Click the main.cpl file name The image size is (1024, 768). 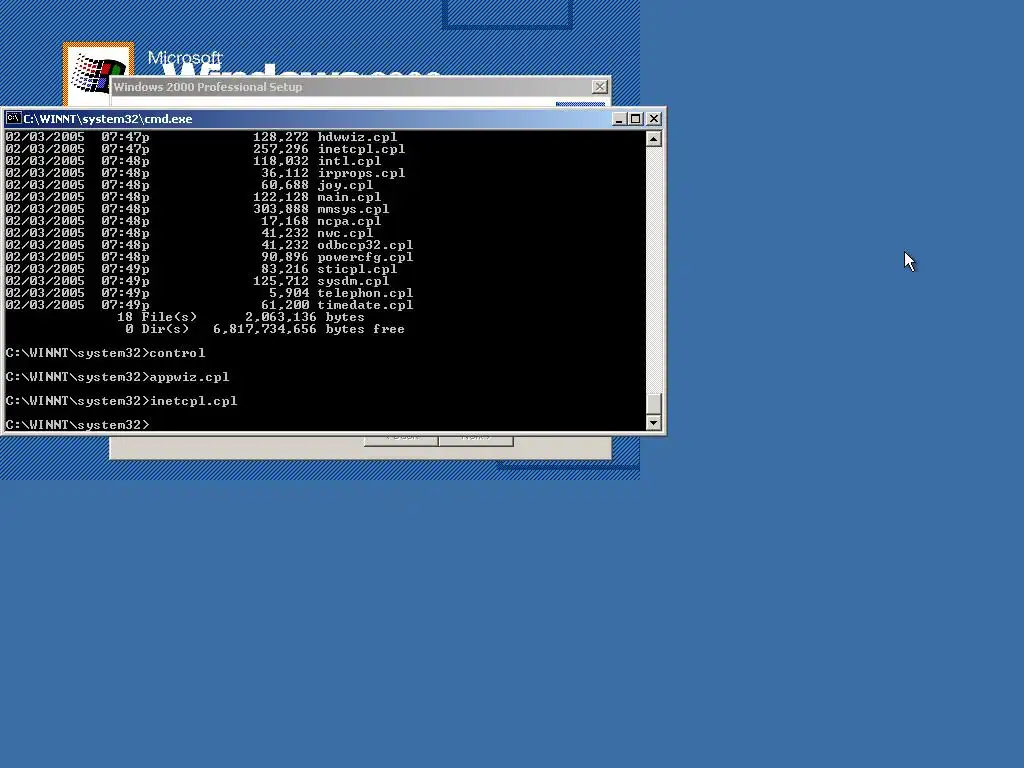click(349, 197)
